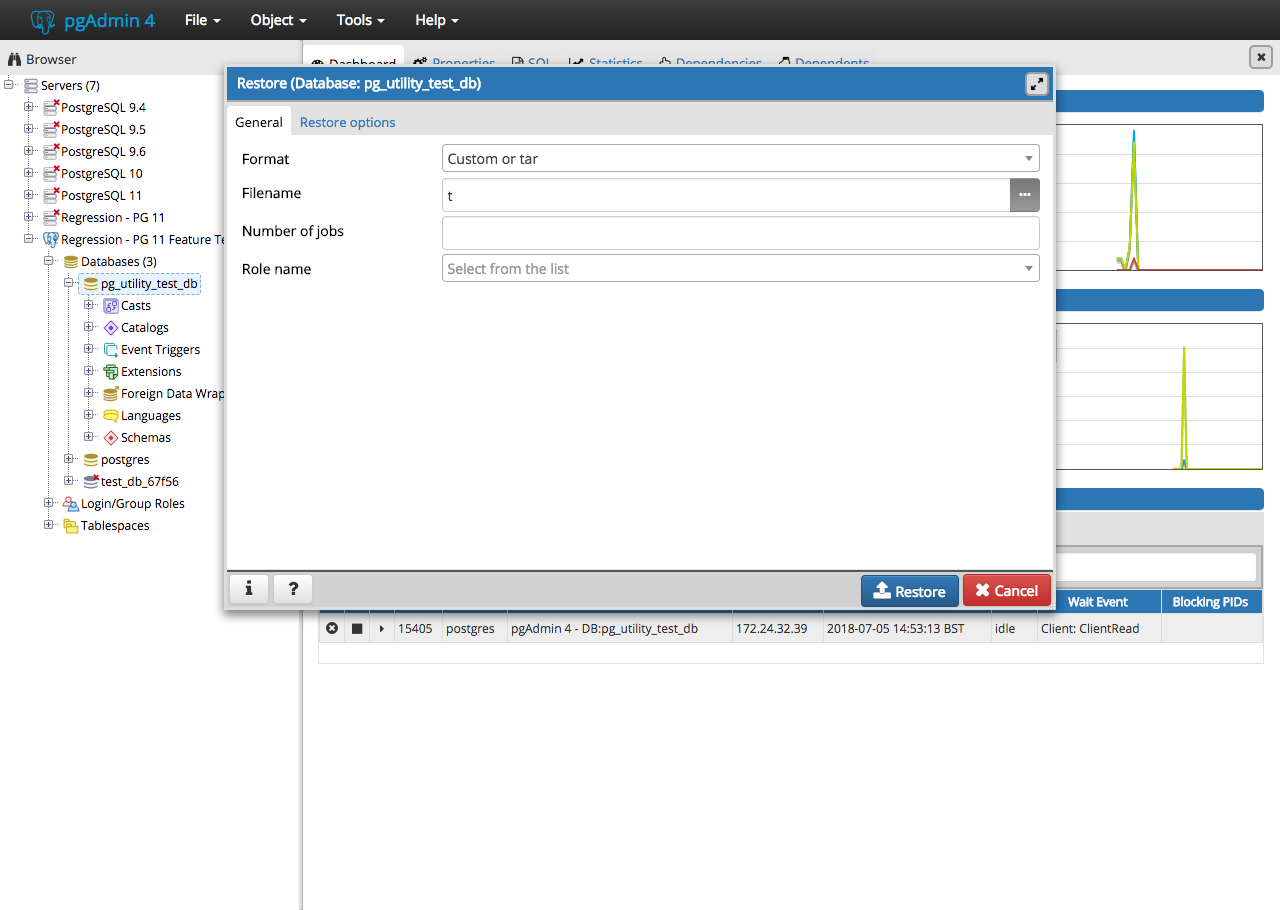The height and width of the screenshot is (910, 1280).
Task: Open the Object menu
Action: point(279,20)
